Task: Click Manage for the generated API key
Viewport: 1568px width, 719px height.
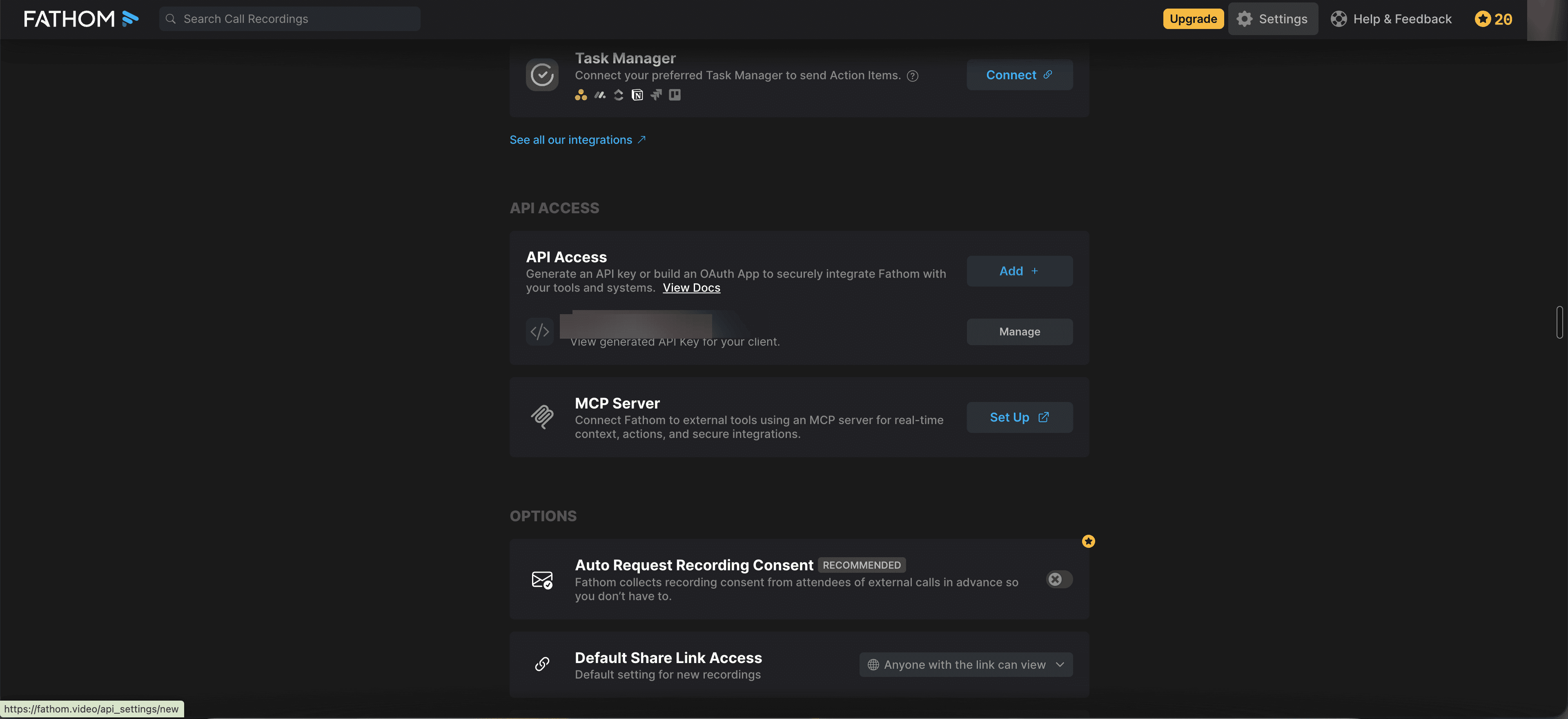Action: pyautogui.click(x=1020, y=332)
